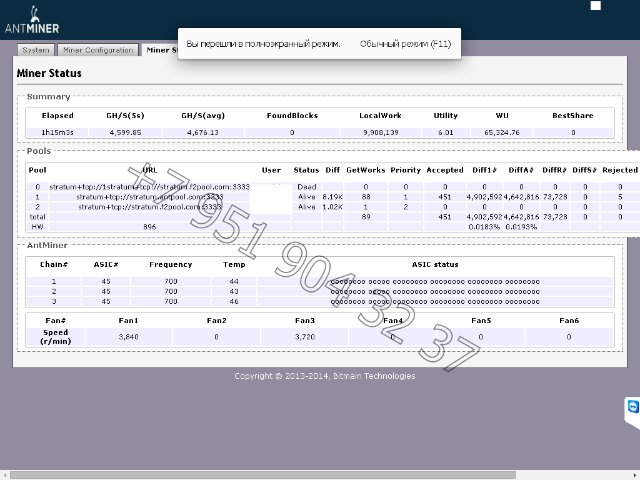This screenshot has width=640, height=480.
Task: Open the Miner Configuration tab
Action: coord(98,50)
